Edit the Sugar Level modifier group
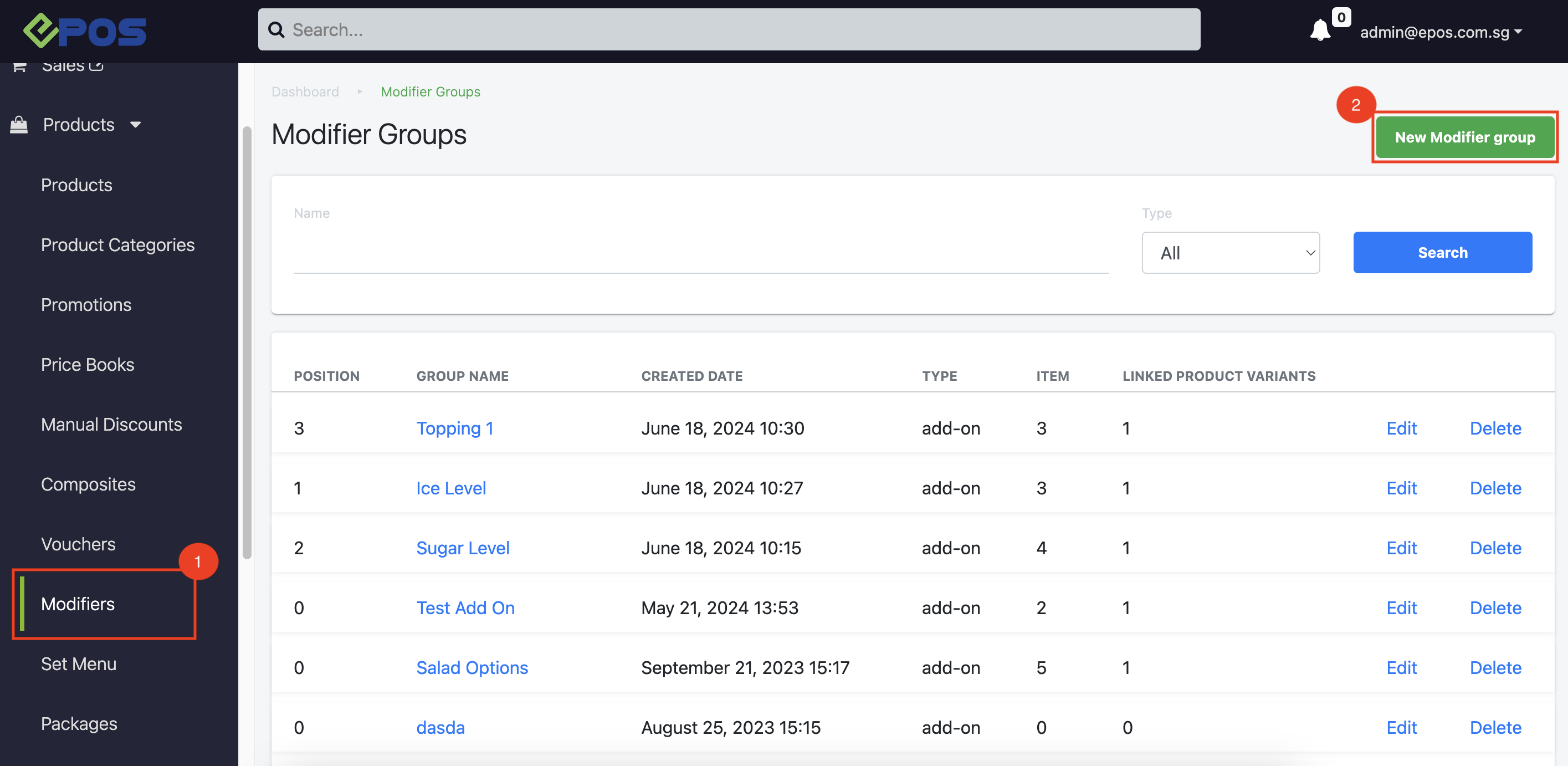 tap(1401, 548)
